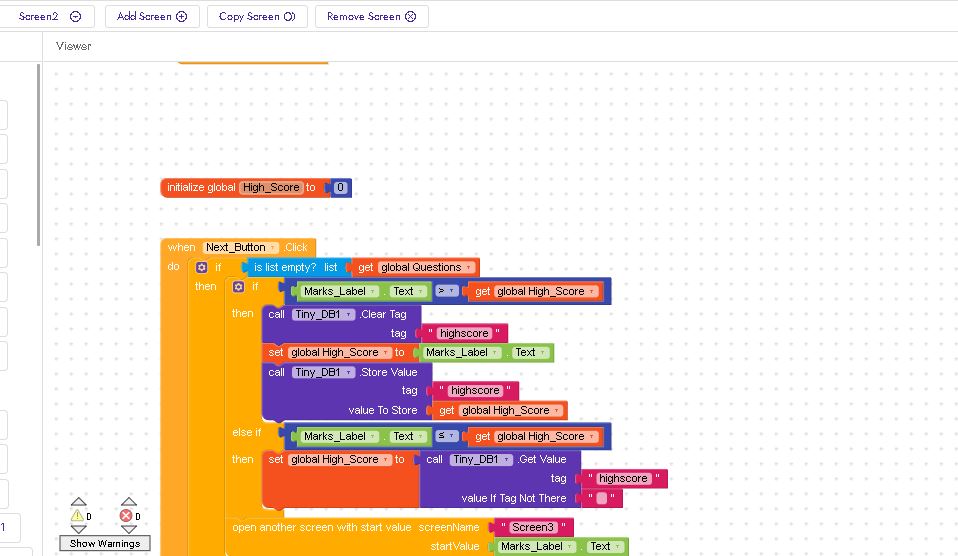Click the plus icon on Add Screen

[181, 17]
